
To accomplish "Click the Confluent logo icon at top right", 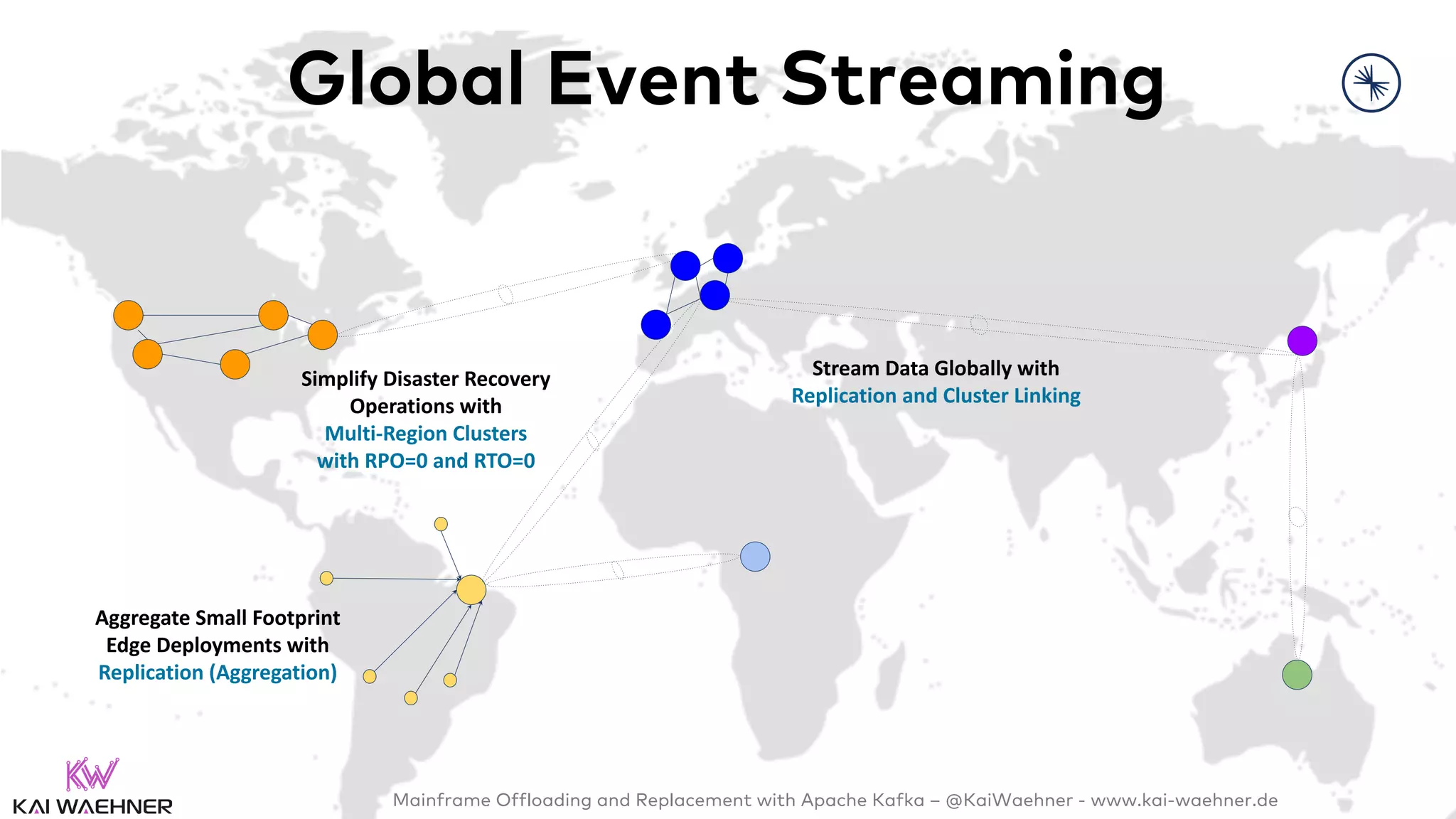I will tap(1371, 83).
